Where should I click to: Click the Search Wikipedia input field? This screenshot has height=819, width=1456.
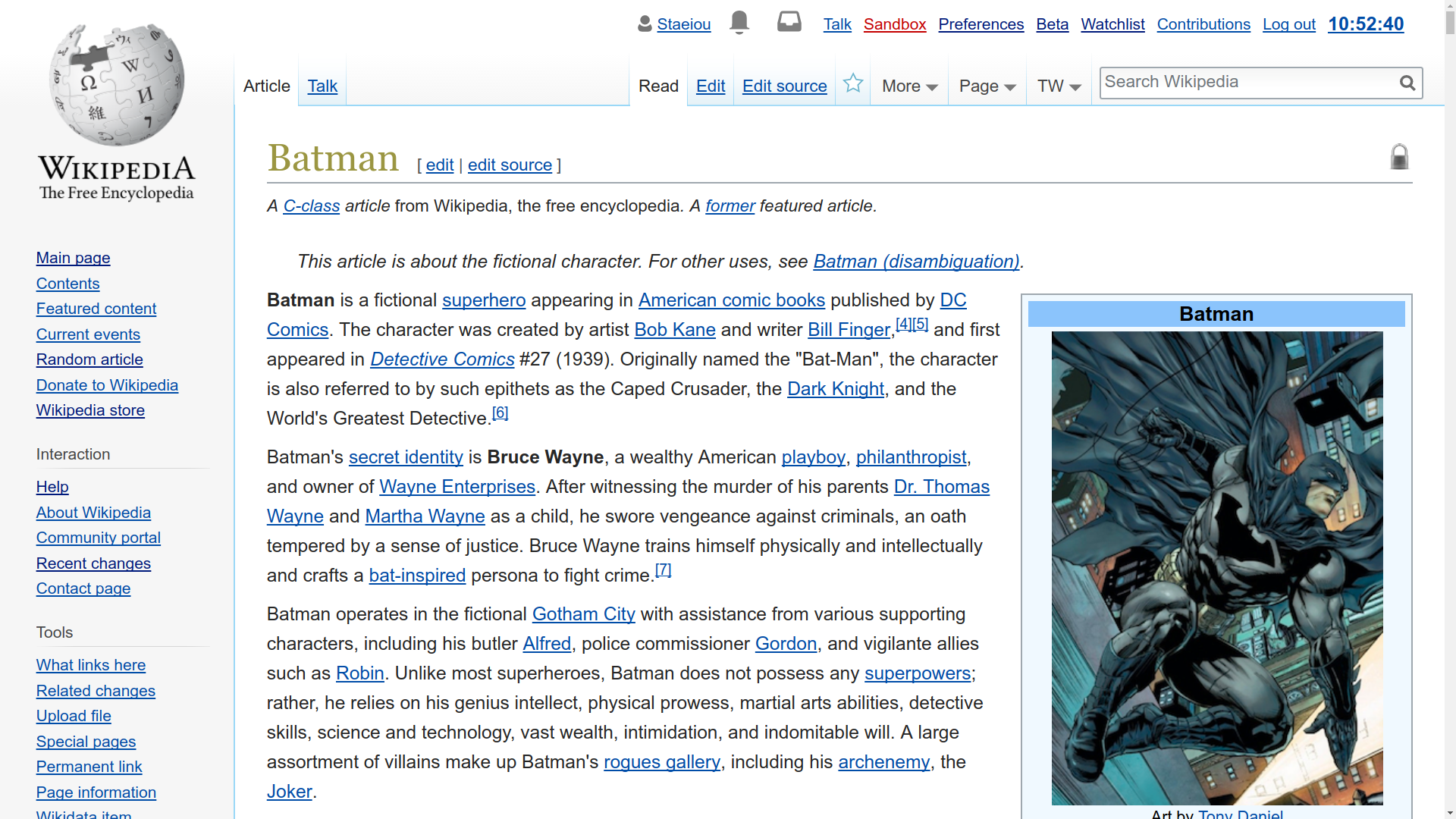pyautogui.click(x=1249, y=82)
